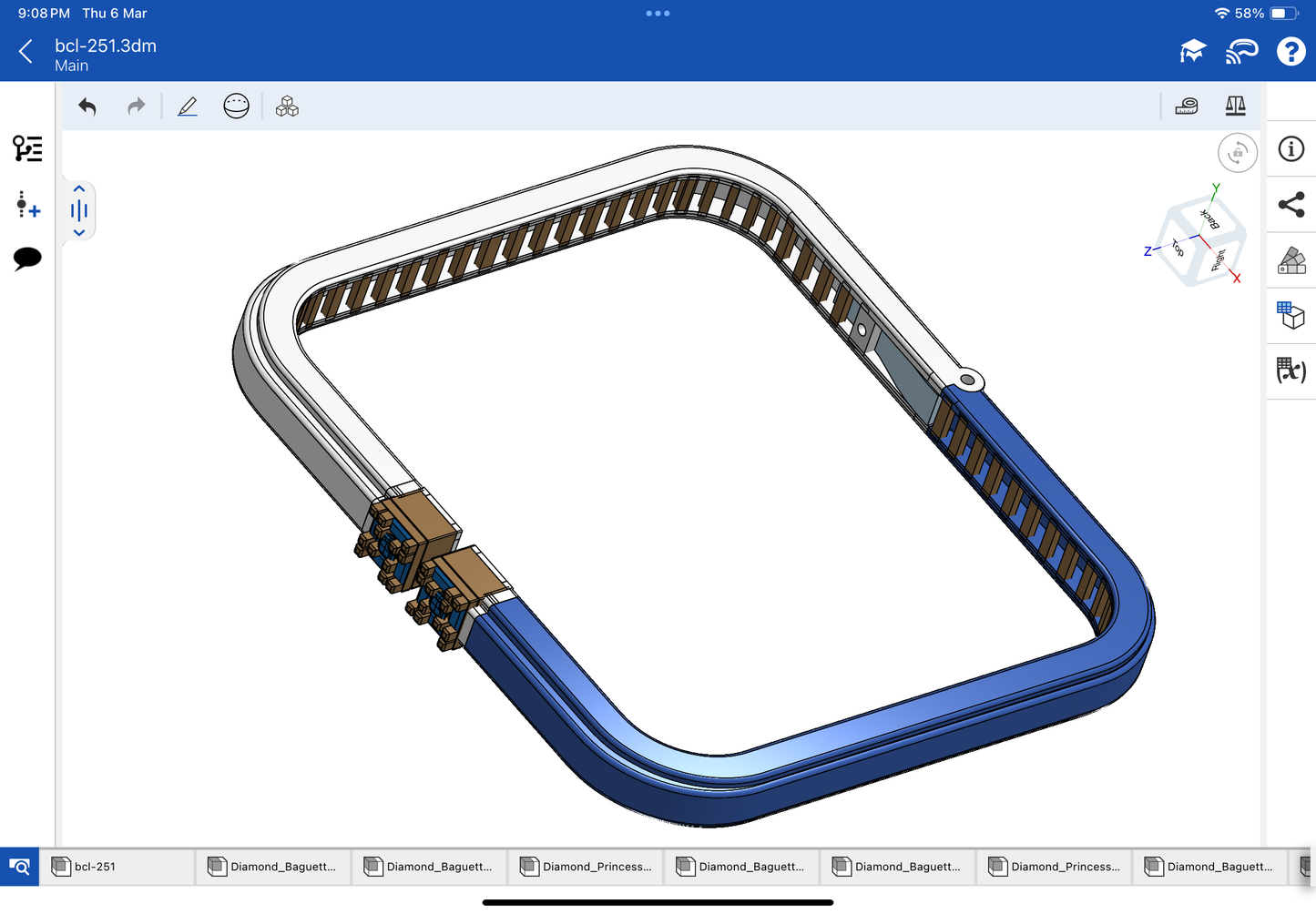
Task: Open the comments speech bubble
Action: click(x=27, y=259)
